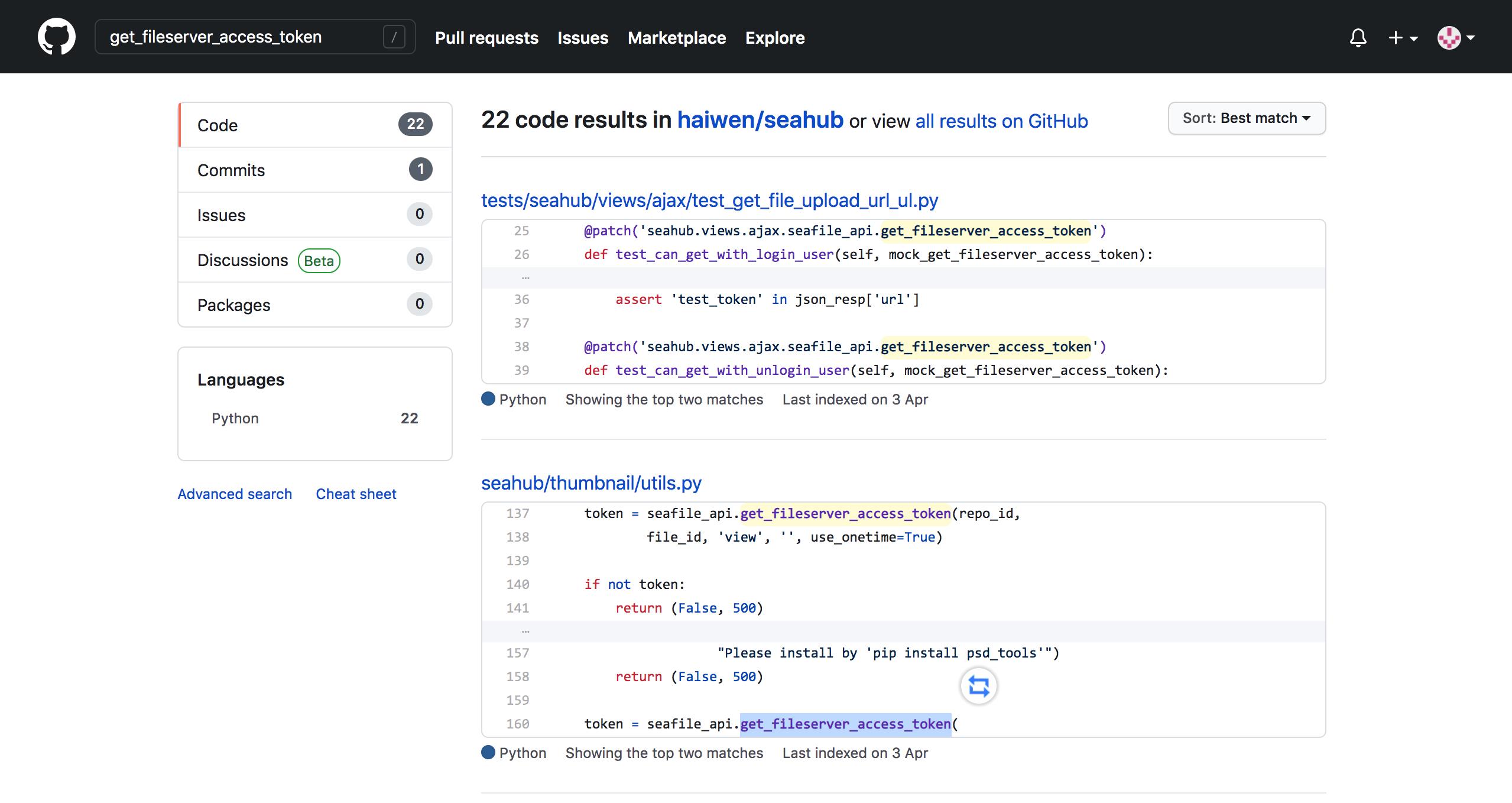Open seahub/thumbnail/utils.py file link

click(x=591, y=482)
